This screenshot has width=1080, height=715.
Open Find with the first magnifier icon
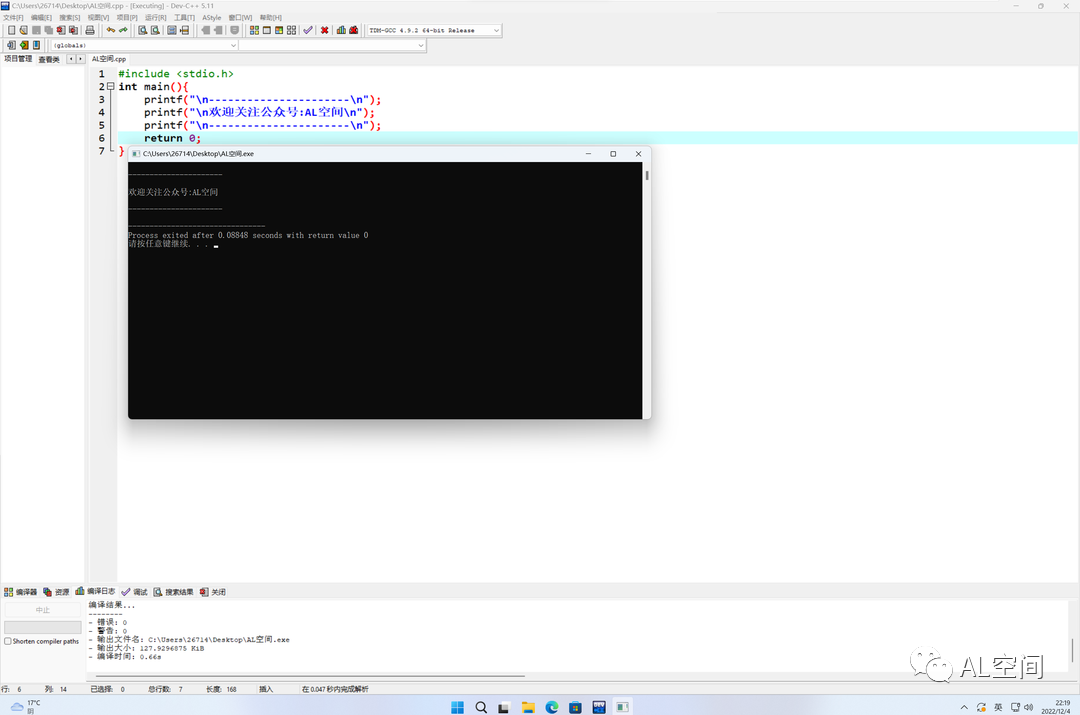coord(143,30)
